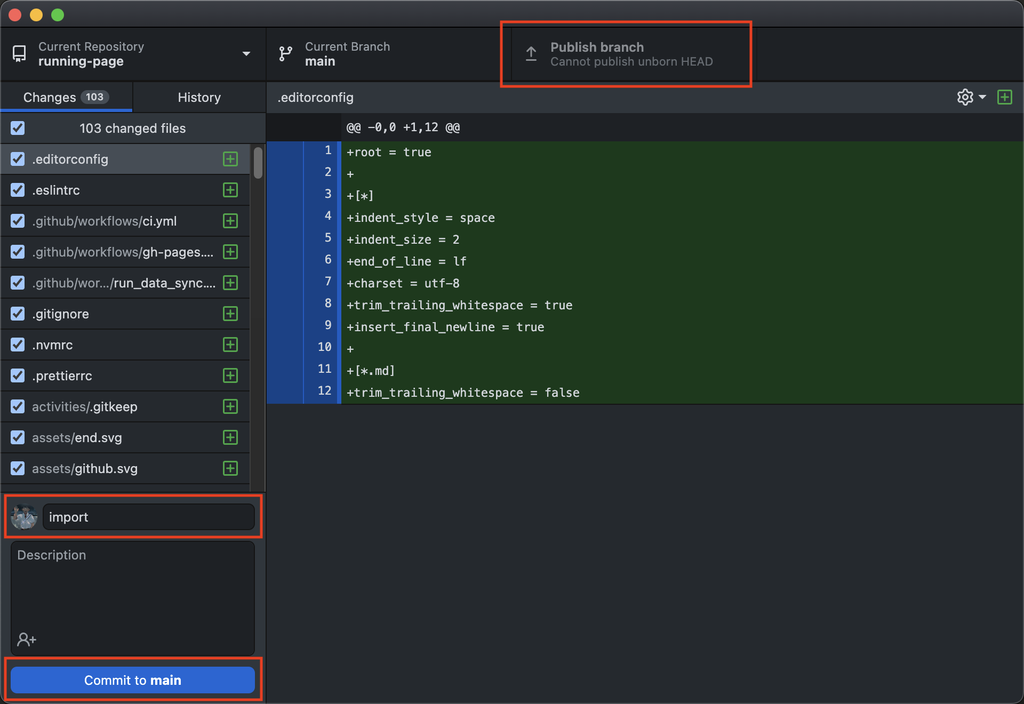Open the gear dropdown in diff header
The width and height of the screenshot is (1024, 704).
click(968, 97)
